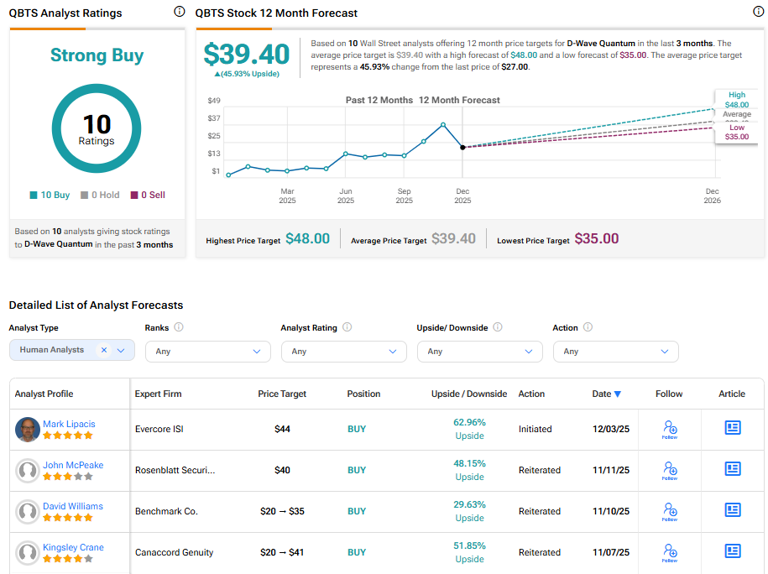Remove the Human Analysts filter tag
The image size is (768, 574).
pyautogui.click(x=104, y=351)
